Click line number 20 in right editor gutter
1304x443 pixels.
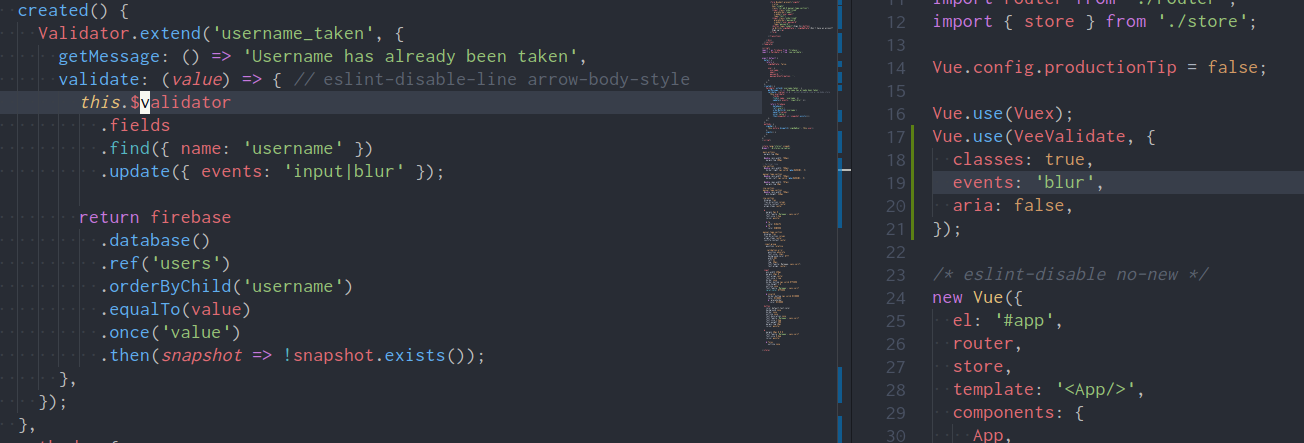895,206
